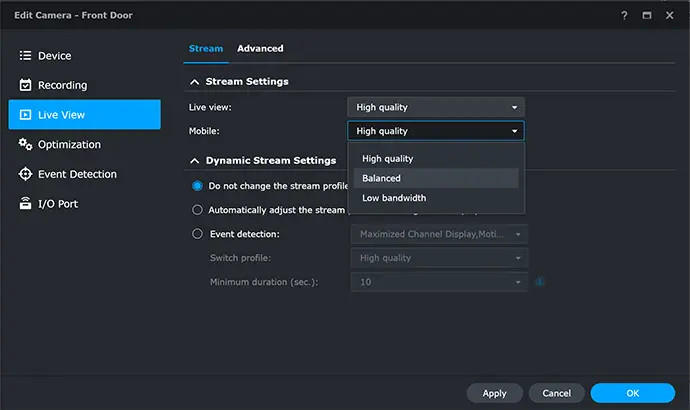Click the Event Detection crosshair icon

point(26,174)
